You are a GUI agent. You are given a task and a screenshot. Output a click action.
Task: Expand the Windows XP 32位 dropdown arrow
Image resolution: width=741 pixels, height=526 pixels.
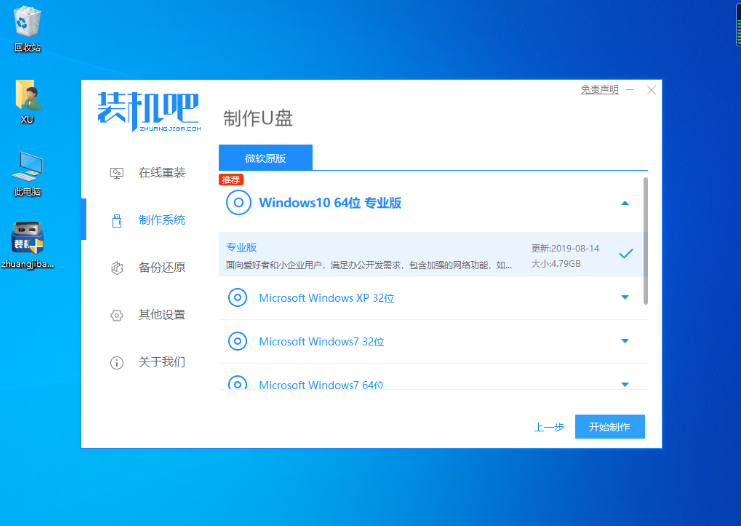click(x=625, y=297)
